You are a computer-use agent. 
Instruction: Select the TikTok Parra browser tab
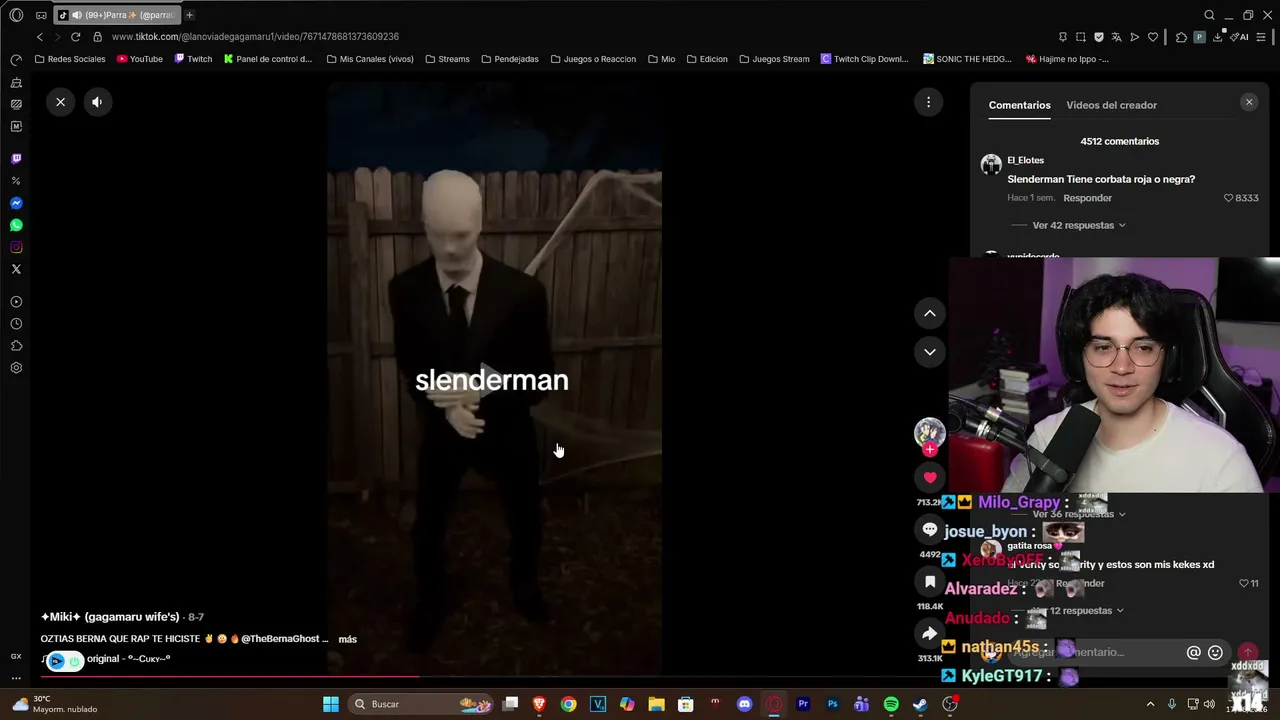tap(117, 15)
